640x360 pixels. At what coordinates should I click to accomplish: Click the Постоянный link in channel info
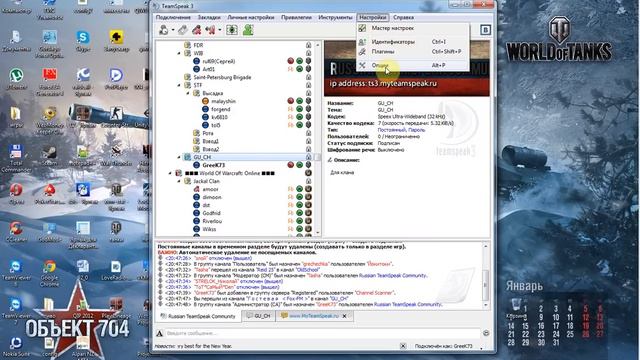(391, 130)
